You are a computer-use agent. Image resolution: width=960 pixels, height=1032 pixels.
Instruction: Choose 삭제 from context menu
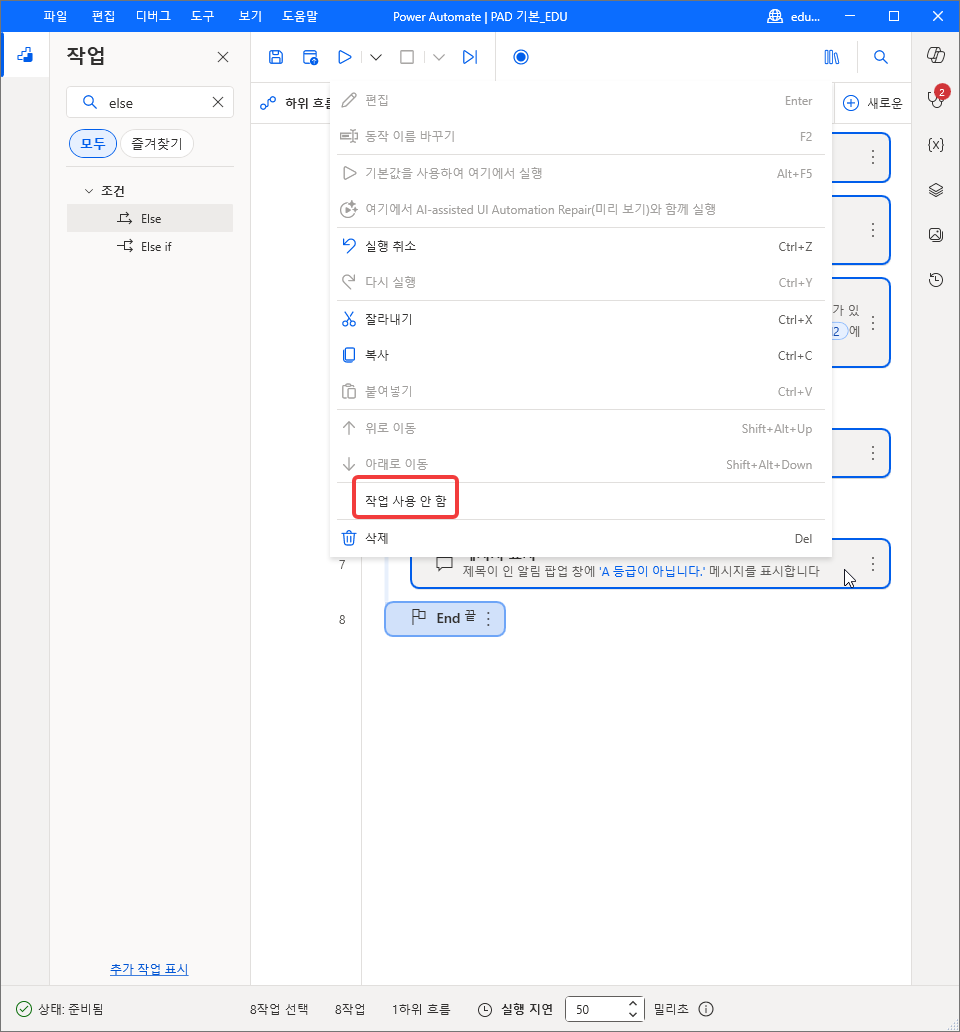(580, 538)
